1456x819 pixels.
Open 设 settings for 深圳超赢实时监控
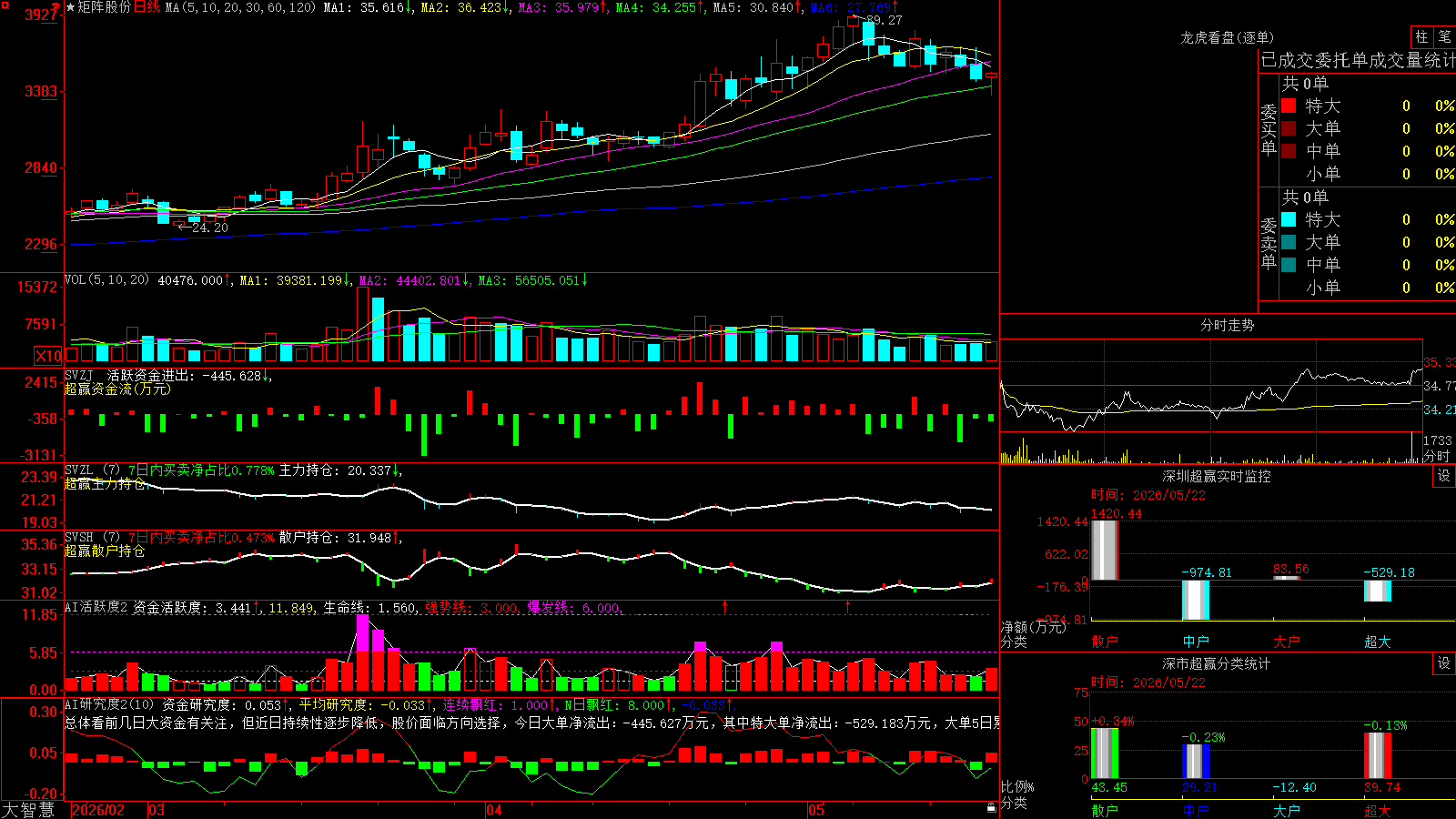[1444, 476]
